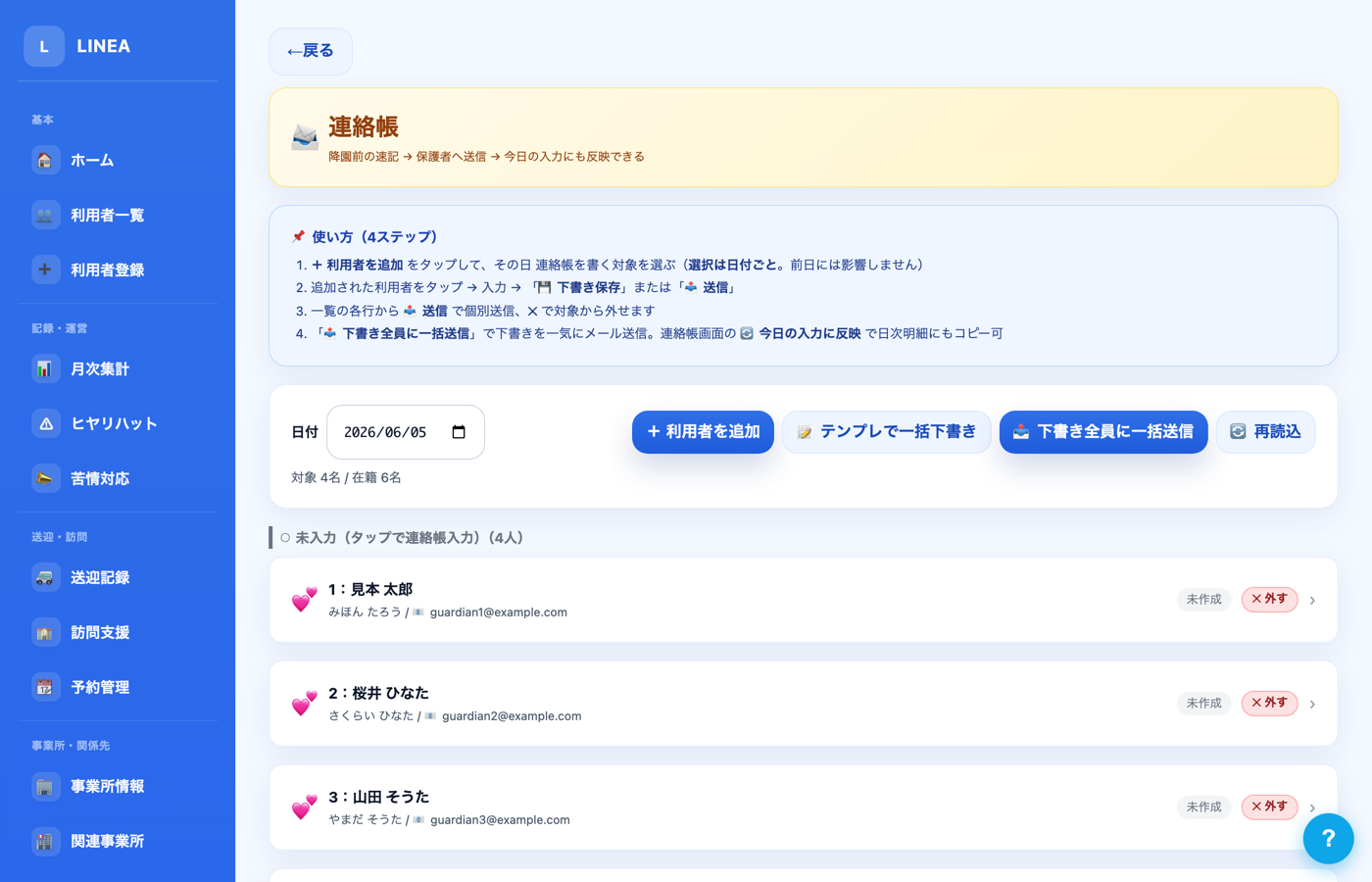Image resolution: width=1372 pixels, height=882 pixels.
Task: Open the 3：山田 そうた entry
Action: click(x=804, y=808)
